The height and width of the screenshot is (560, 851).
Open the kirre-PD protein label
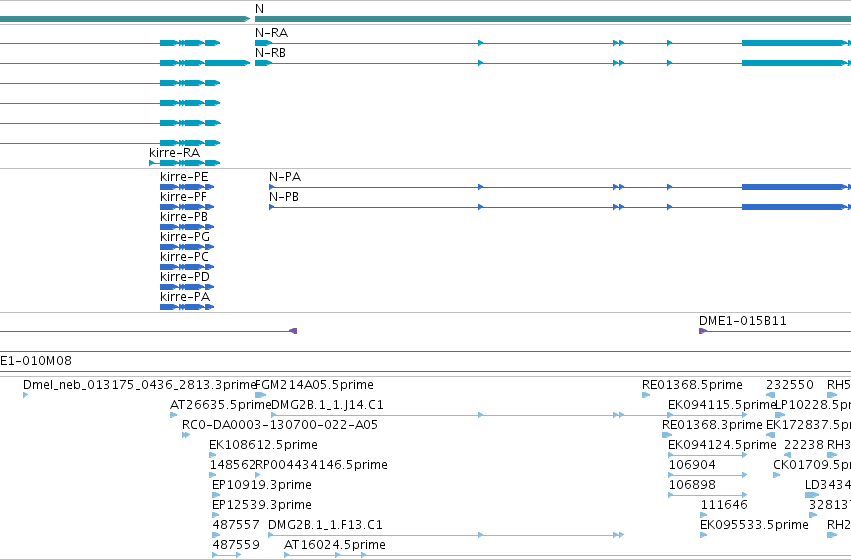[185, 277]
